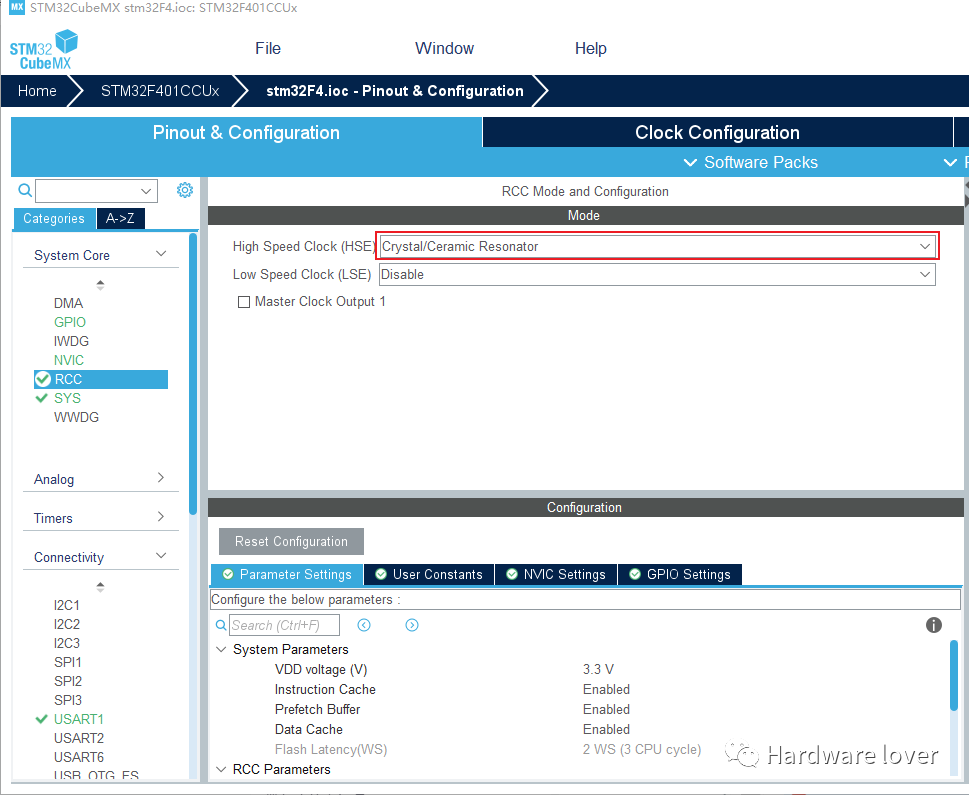Click the search magnifier icon in category panel

[25, 190]
